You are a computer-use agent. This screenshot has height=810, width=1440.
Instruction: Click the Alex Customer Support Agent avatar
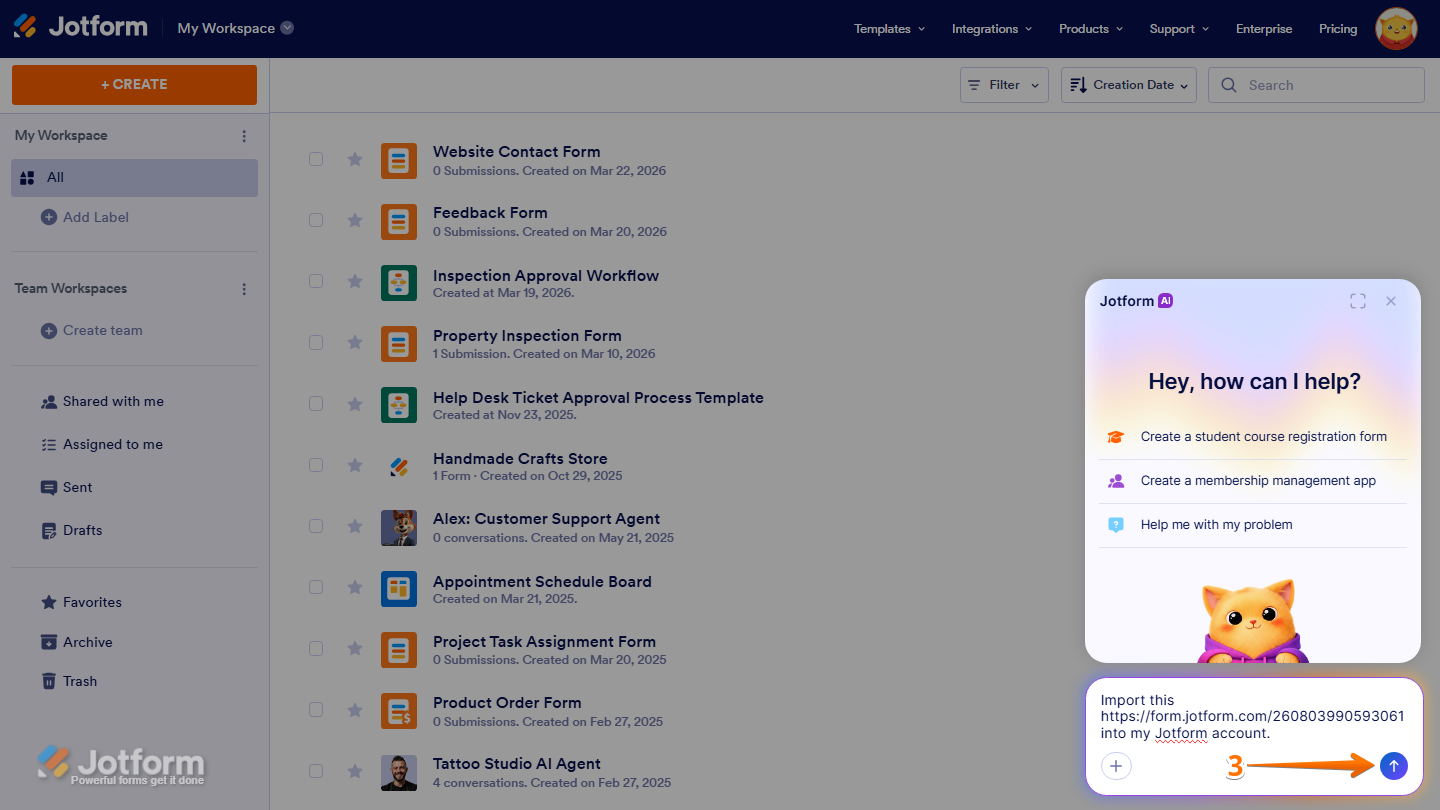pos(399,528)
